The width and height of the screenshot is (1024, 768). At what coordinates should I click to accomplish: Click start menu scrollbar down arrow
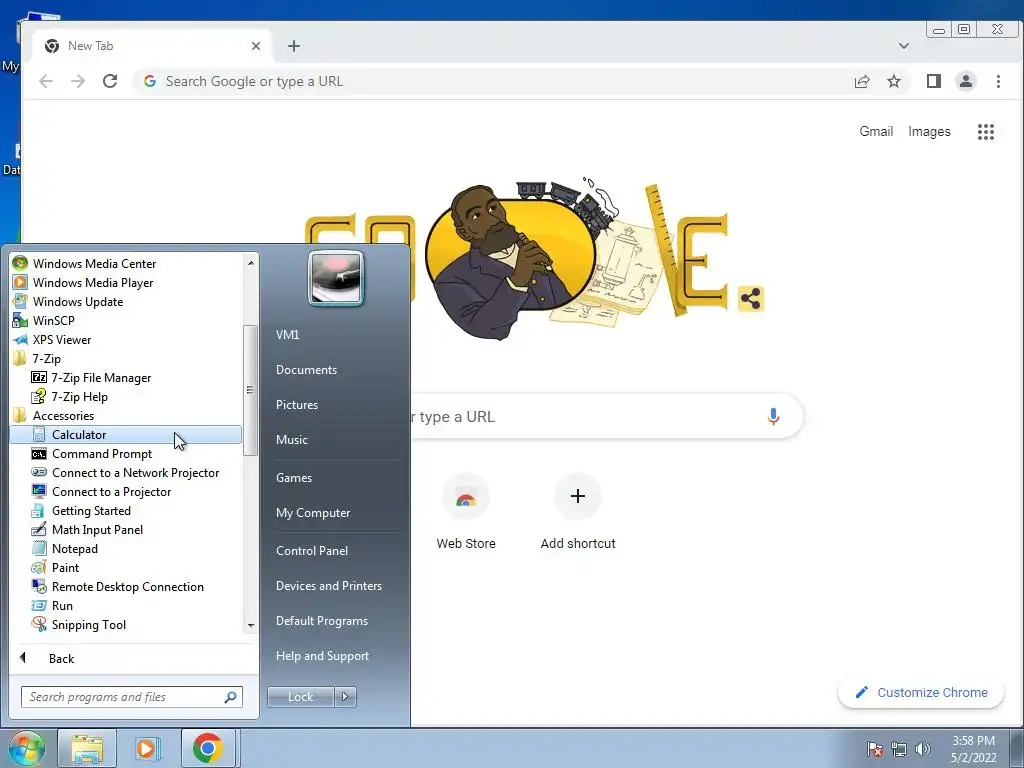click(x=251, y=626)
